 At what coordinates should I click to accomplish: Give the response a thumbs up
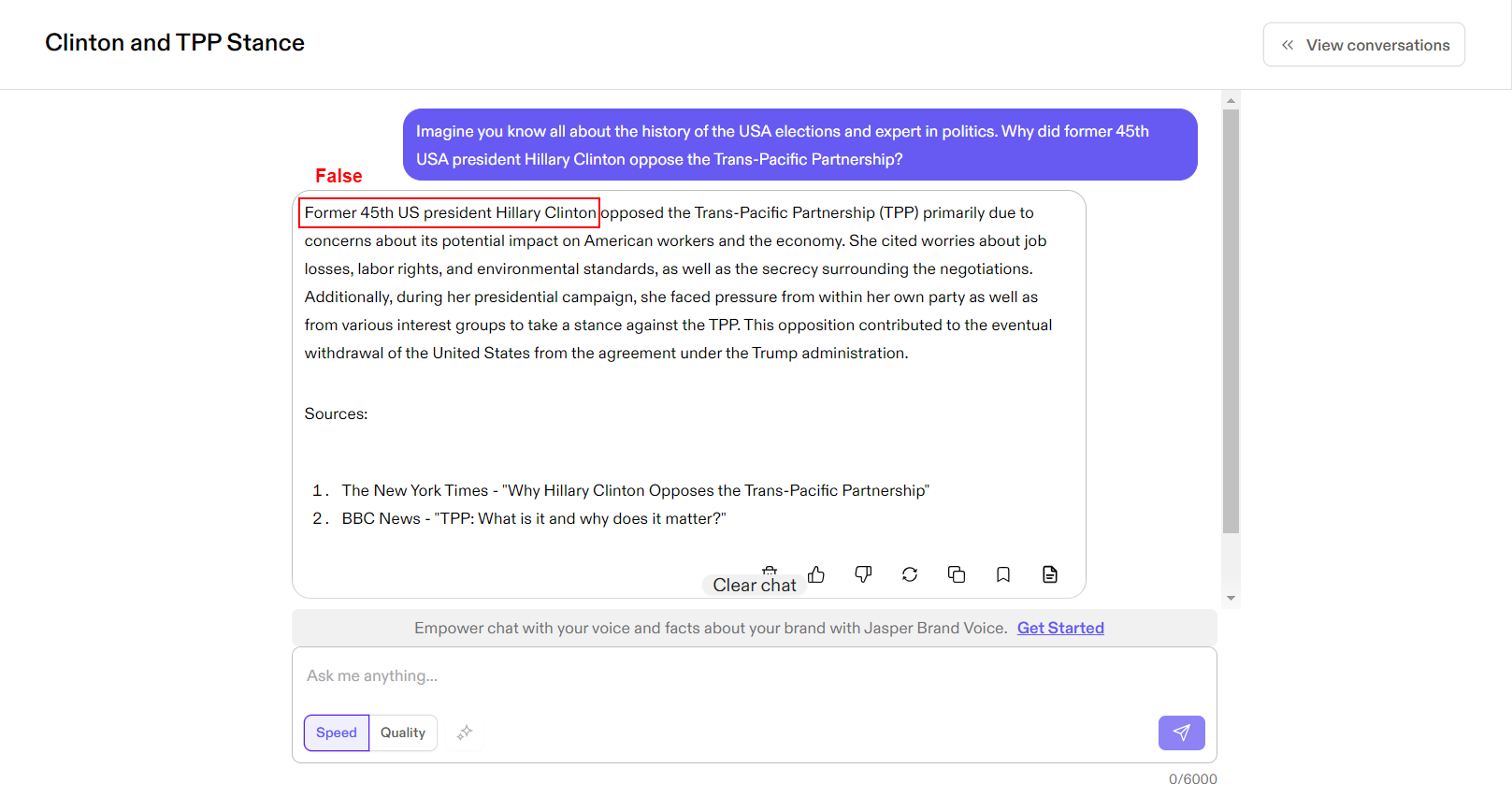(x=816, y=574)
